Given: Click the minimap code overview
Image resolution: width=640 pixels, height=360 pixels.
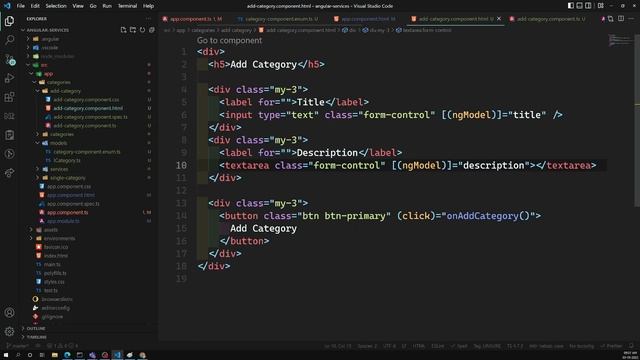Looking at the screenshot, I should point(620,40).
